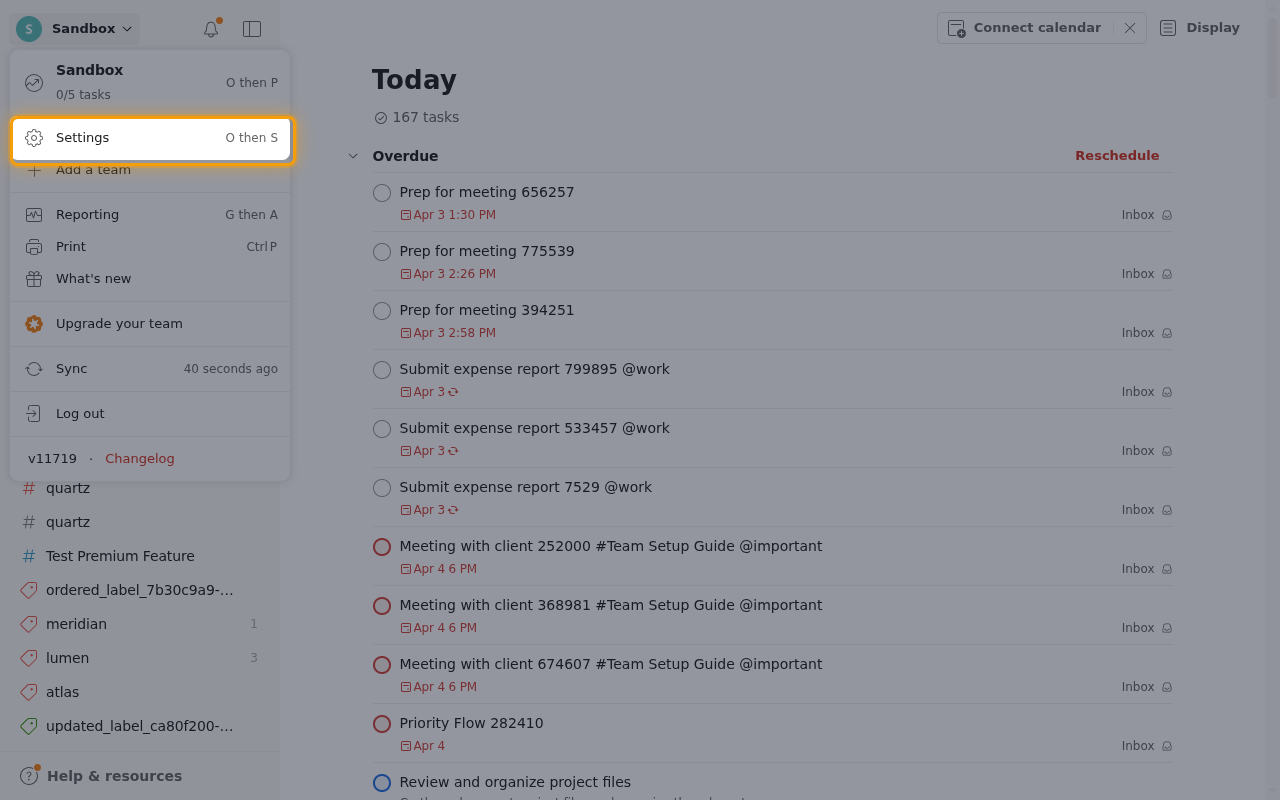Screen dimensions: 1280x800
Task: Choose Reporting in the menu
Action: pos(150,215)
